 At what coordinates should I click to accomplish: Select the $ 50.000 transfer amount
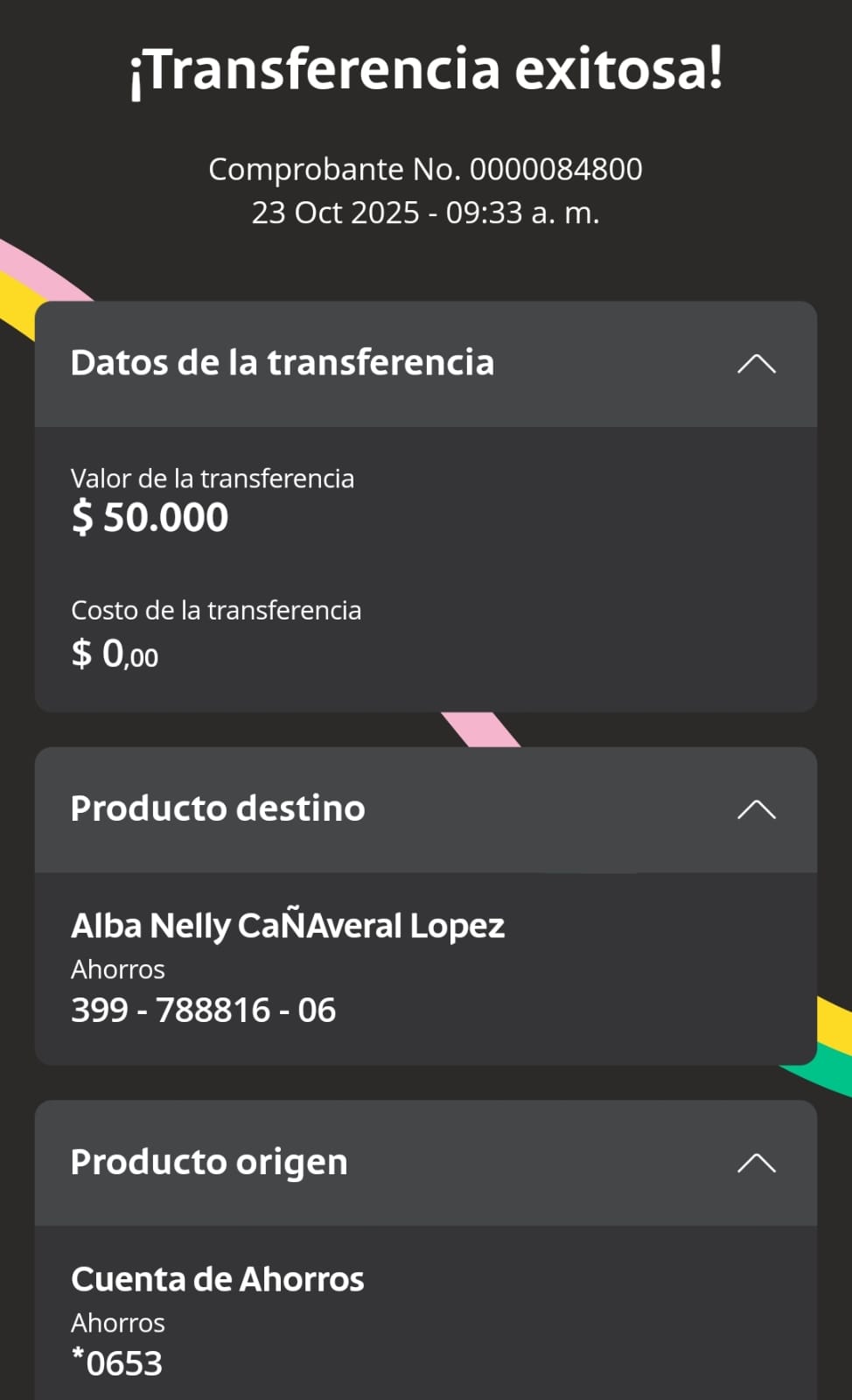(x=150, y=517)
